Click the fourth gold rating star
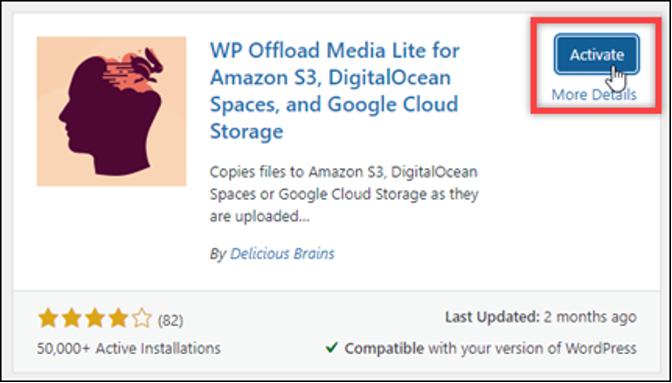The width and height of the screenshot is (672, 383). click(x=119, y=319)
